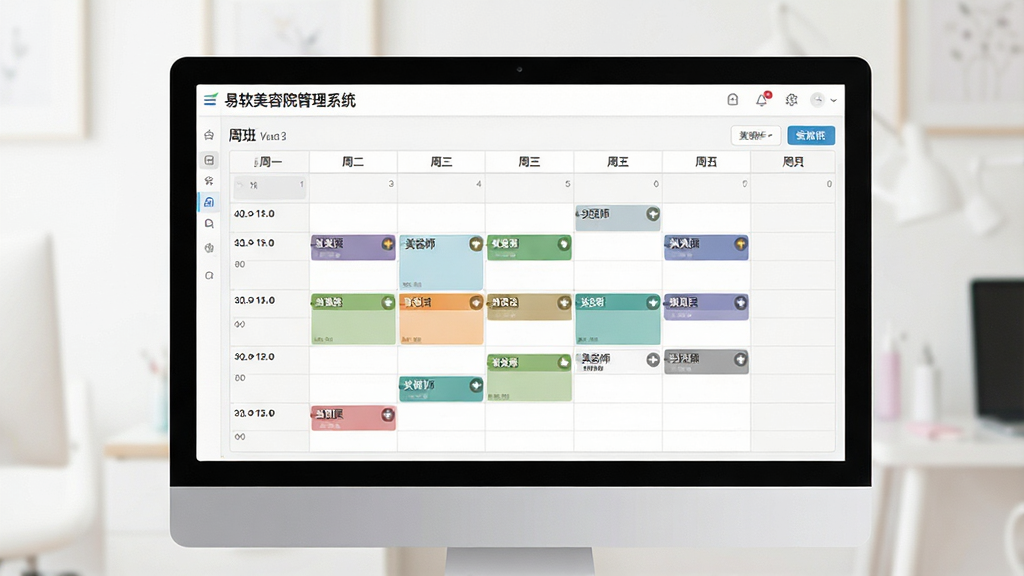Click the 周班 page heading
The height and width of the screenshot is (576, 1024).
[242, 136]
